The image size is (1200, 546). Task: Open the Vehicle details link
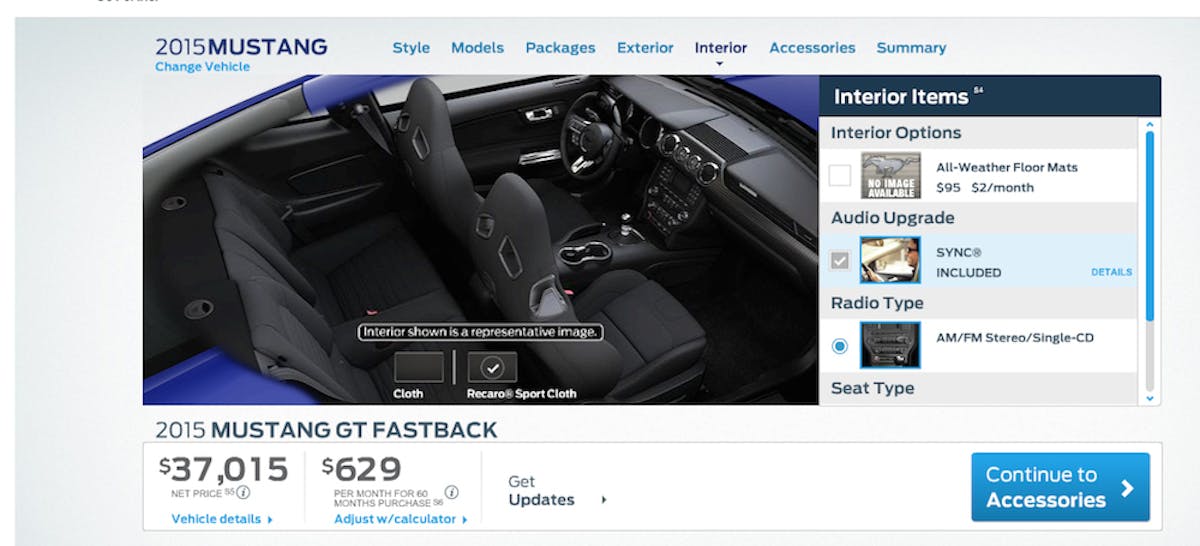pyautogui.click(x=222, y=519)
